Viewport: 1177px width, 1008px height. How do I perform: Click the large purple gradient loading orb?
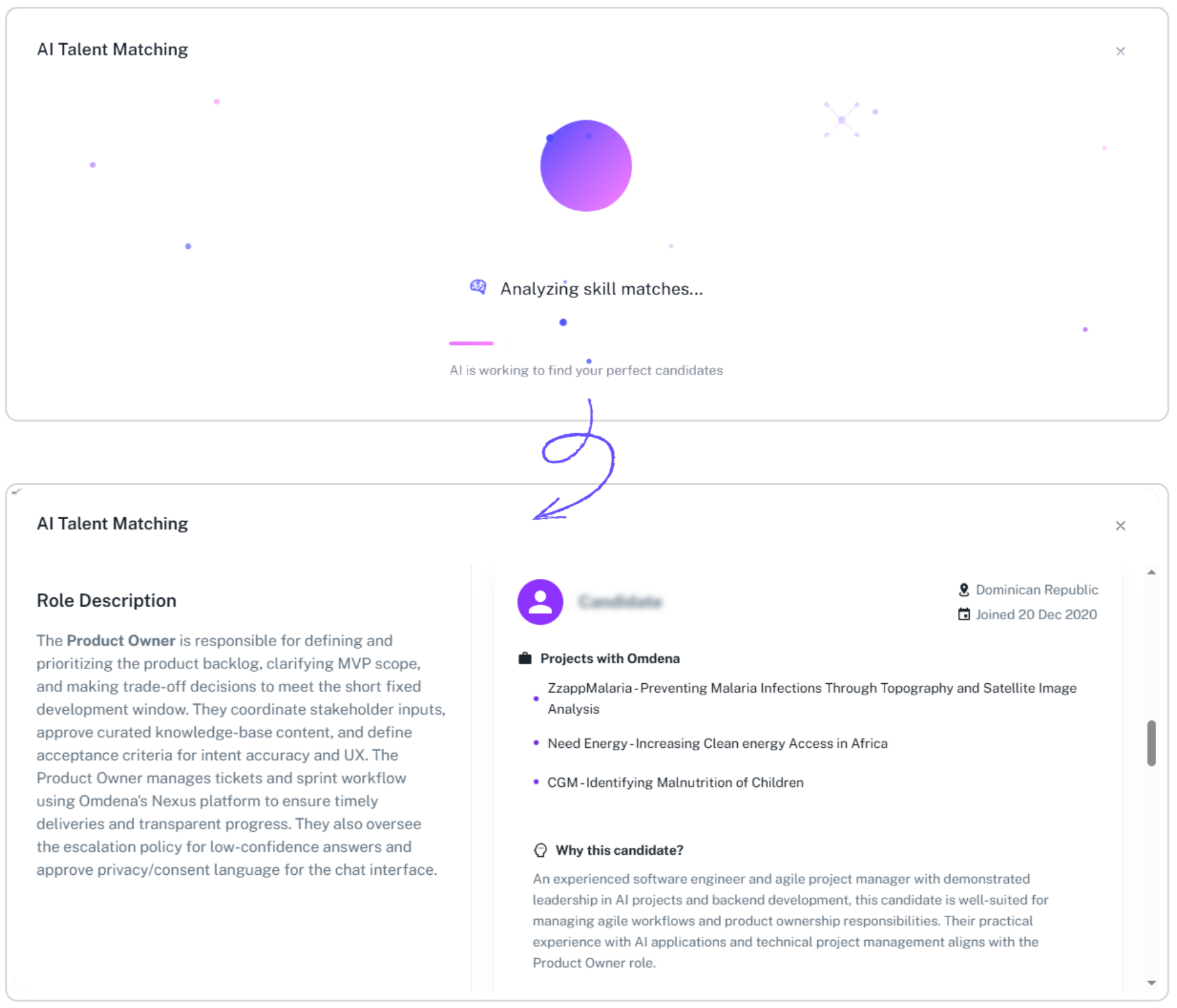click(x=586, y=165)
